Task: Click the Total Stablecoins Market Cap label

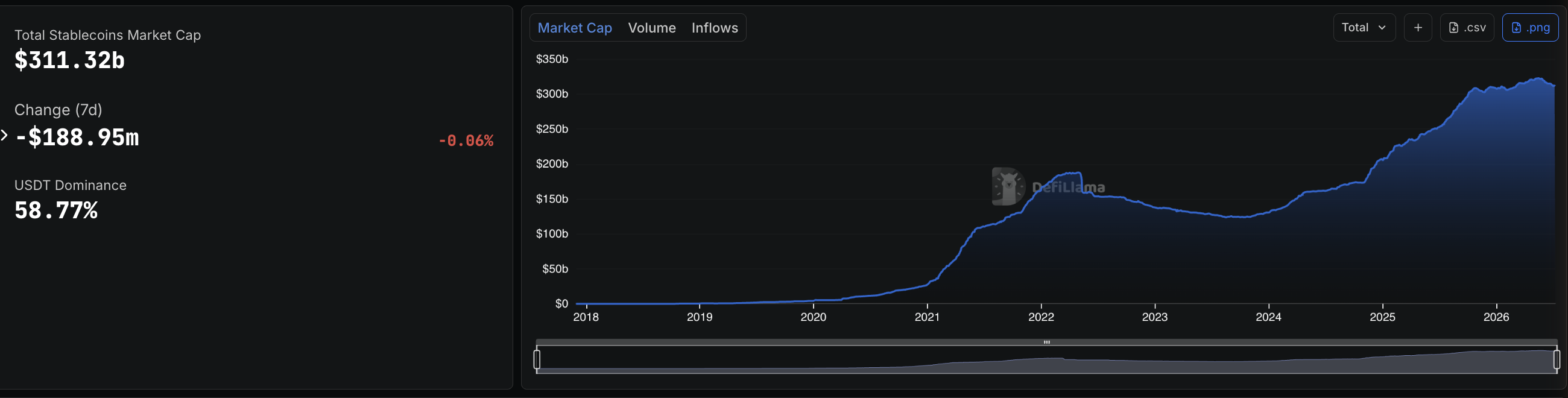Action: 107,36
